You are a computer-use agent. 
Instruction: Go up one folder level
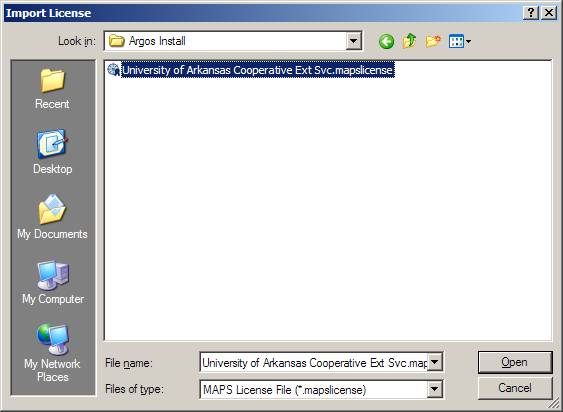(x=409, y=41)
